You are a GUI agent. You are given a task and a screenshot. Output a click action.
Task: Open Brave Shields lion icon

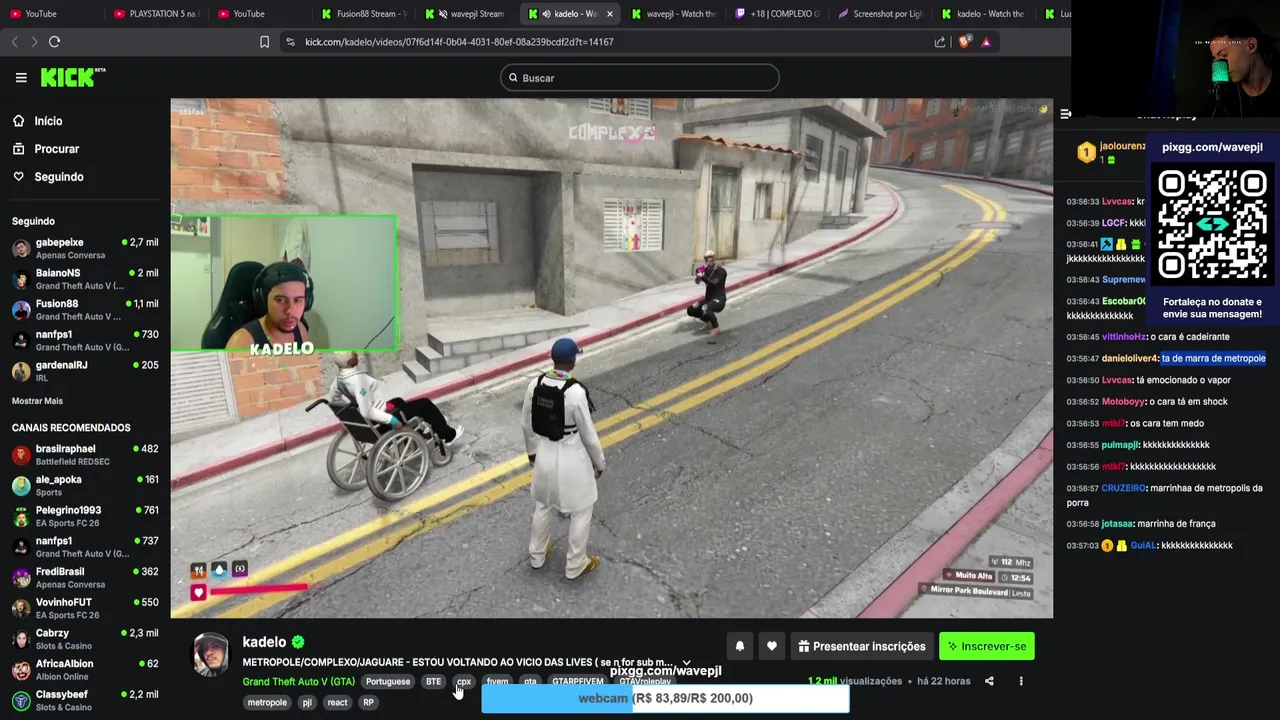(964, 42)
